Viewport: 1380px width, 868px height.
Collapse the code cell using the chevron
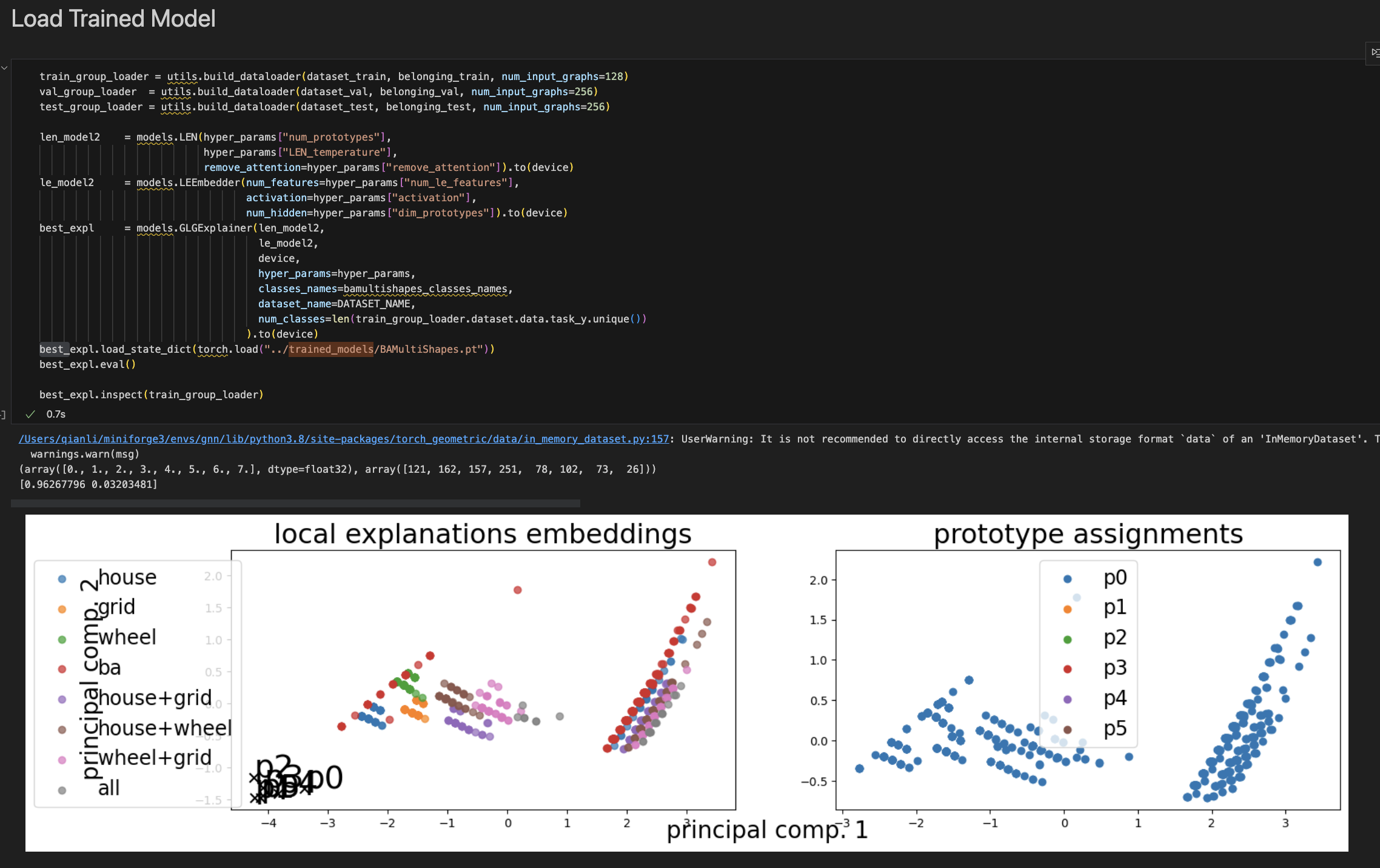click(4, 68)
